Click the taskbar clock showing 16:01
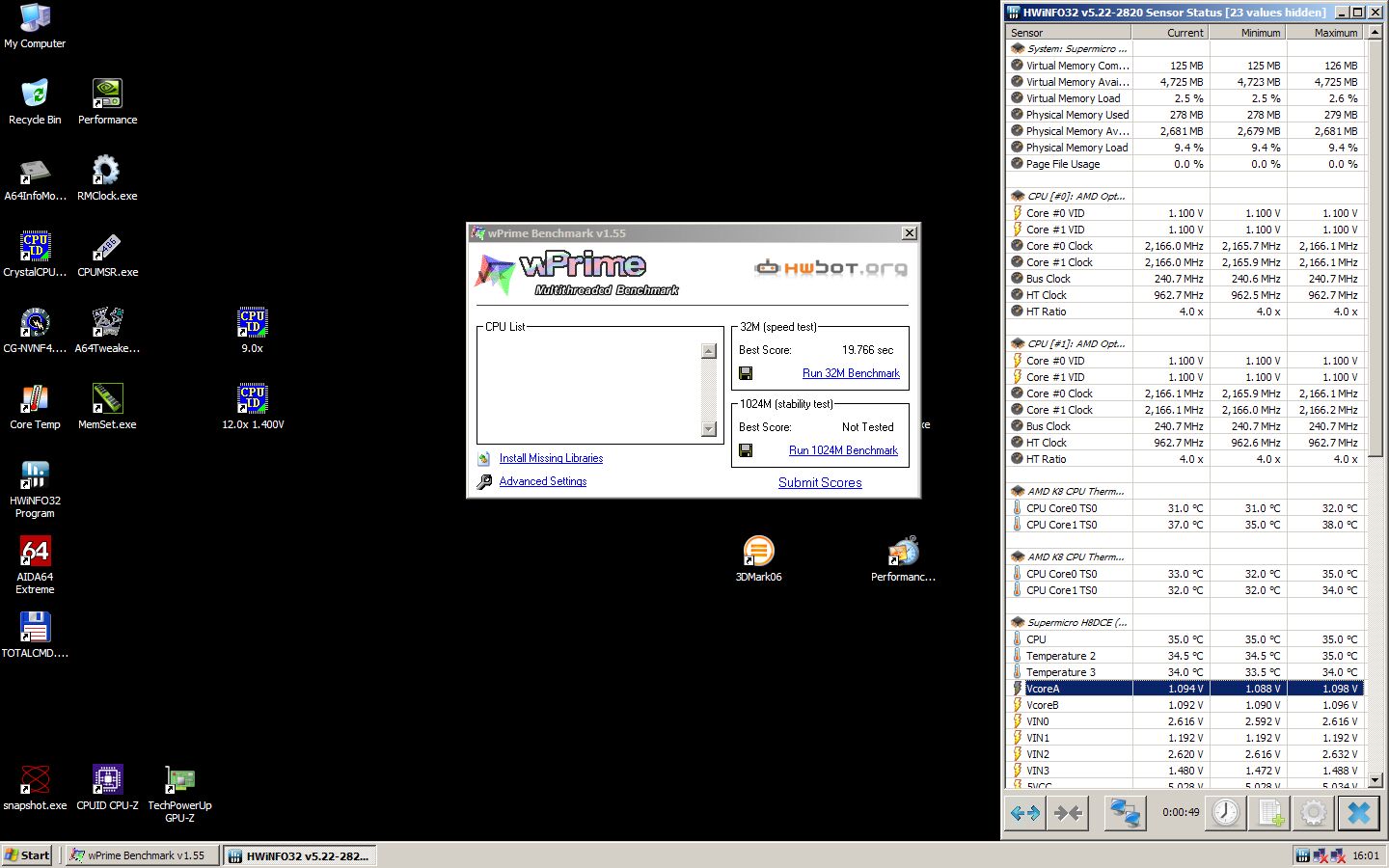 pyautogui.click(x=1366, y=855)
